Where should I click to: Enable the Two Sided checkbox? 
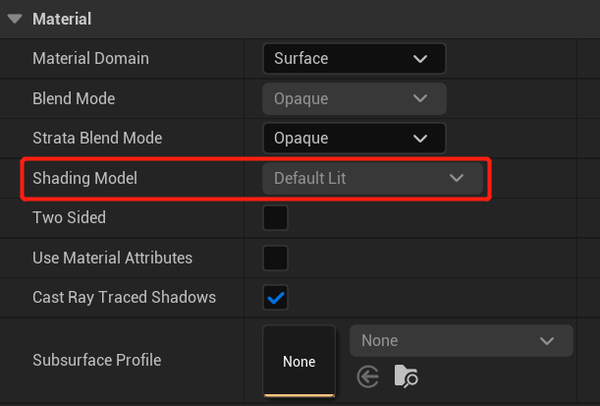(x=275, y=218)
